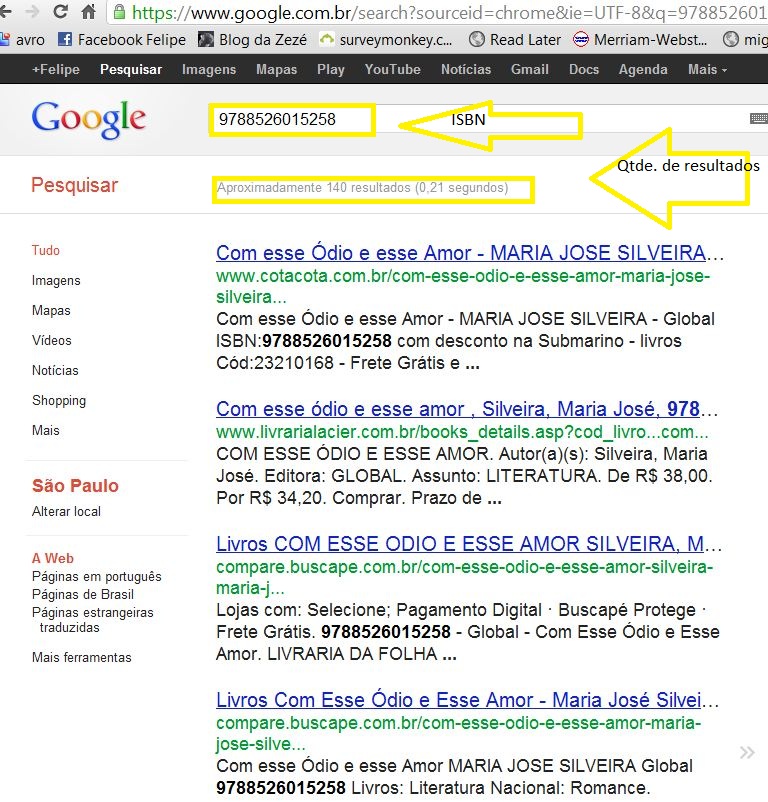Reload the page with browser refresh icon

click(x=60, y=11)
